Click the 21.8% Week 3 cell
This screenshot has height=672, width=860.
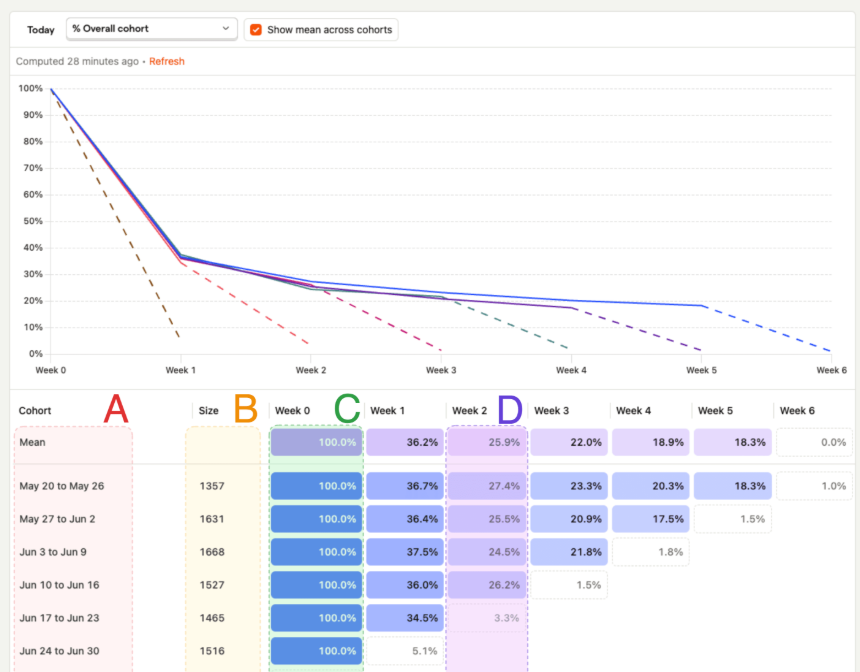click(569, 552)
